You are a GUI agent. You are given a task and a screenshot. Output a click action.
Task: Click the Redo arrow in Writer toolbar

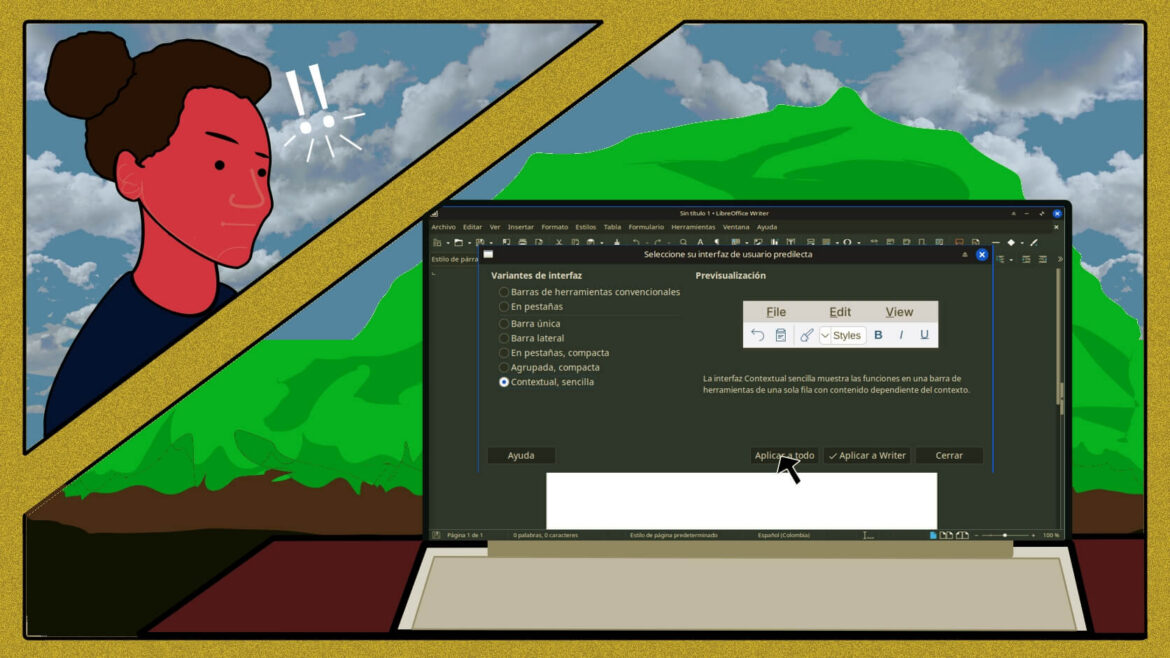point(657,242)
